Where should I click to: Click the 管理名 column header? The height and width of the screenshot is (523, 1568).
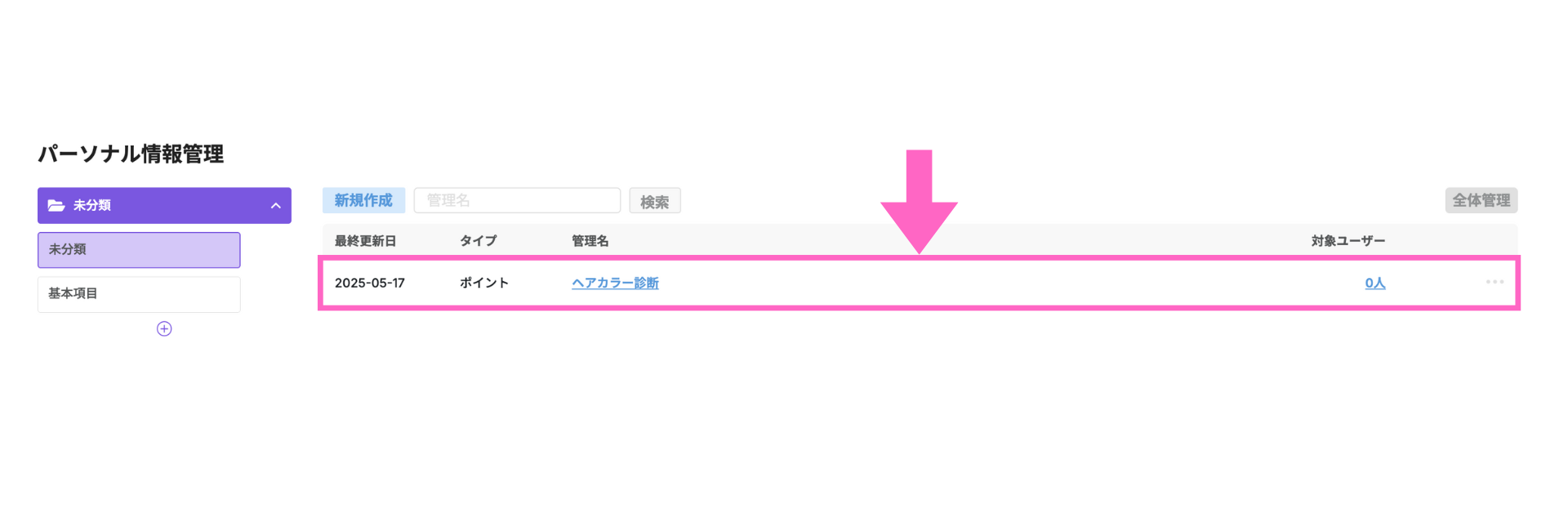(x=590, y=241)
